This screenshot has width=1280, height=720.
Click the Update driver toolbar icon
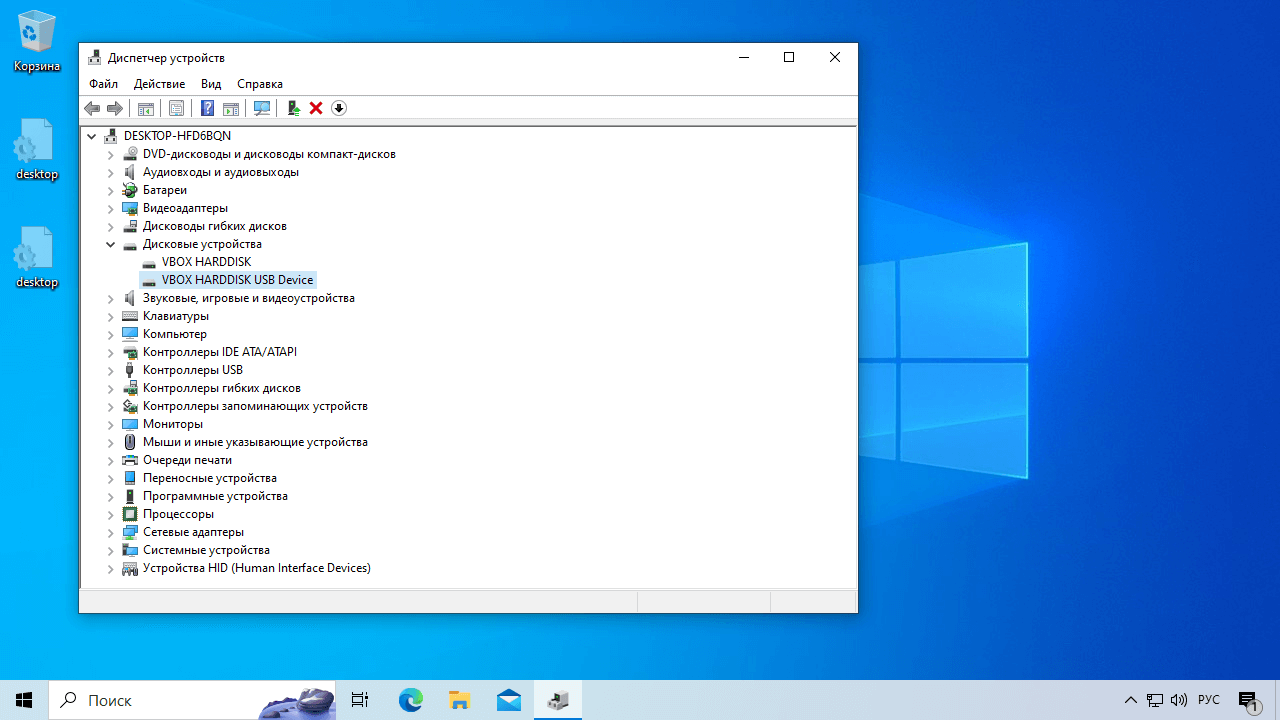pyautogui.click(x=293, y=108)
